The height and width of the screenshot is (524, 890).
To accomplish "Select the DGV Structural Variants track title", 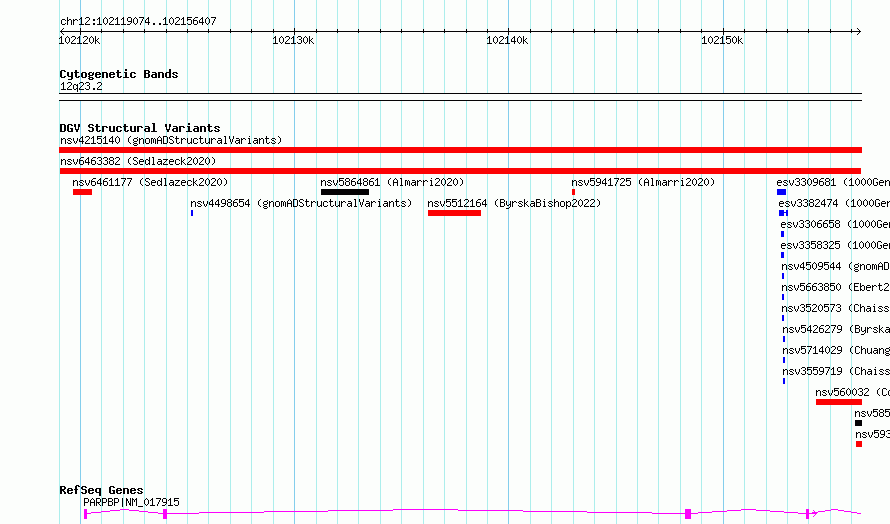I will click(x=140, y=128).
